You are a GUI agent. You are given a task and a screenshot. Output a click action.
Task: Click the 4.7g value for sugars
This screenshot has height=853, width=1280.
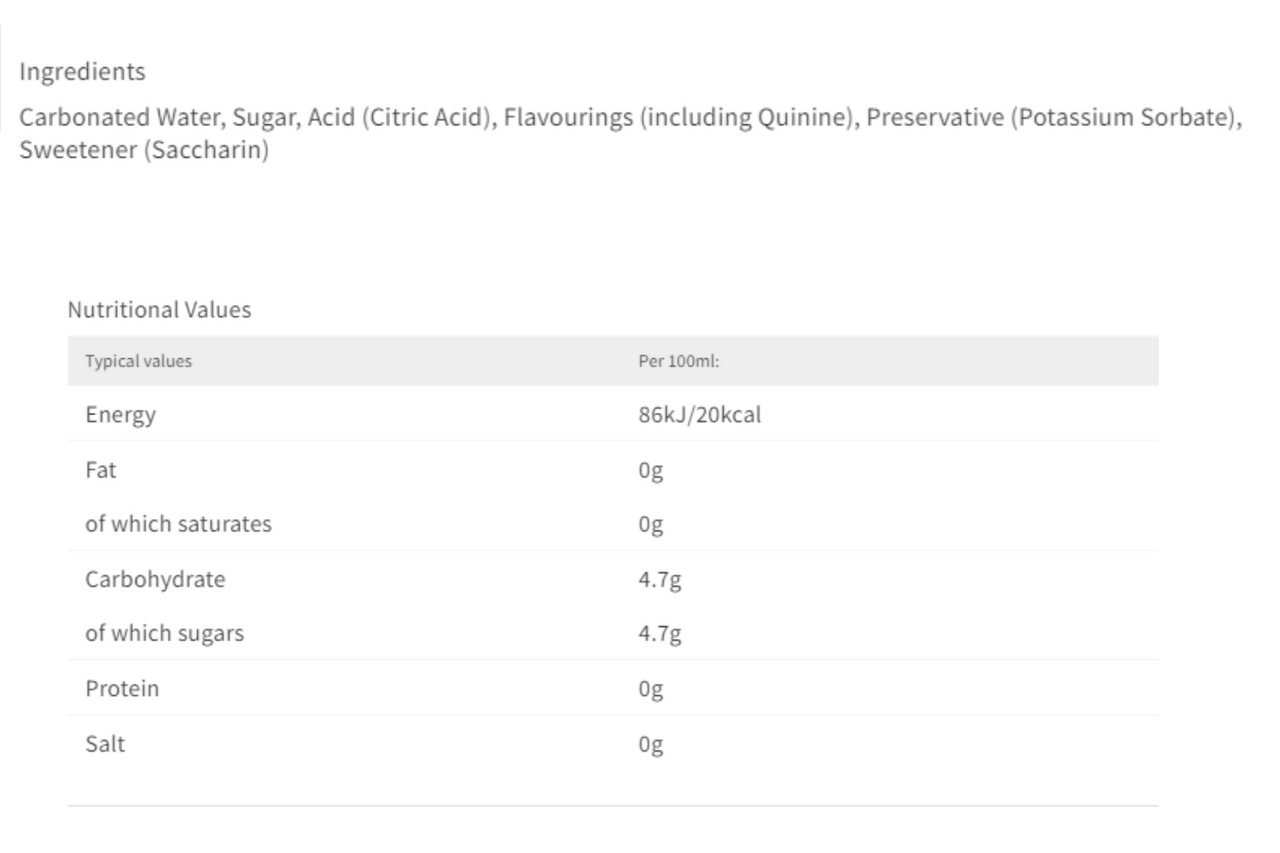tap(660, 635)
